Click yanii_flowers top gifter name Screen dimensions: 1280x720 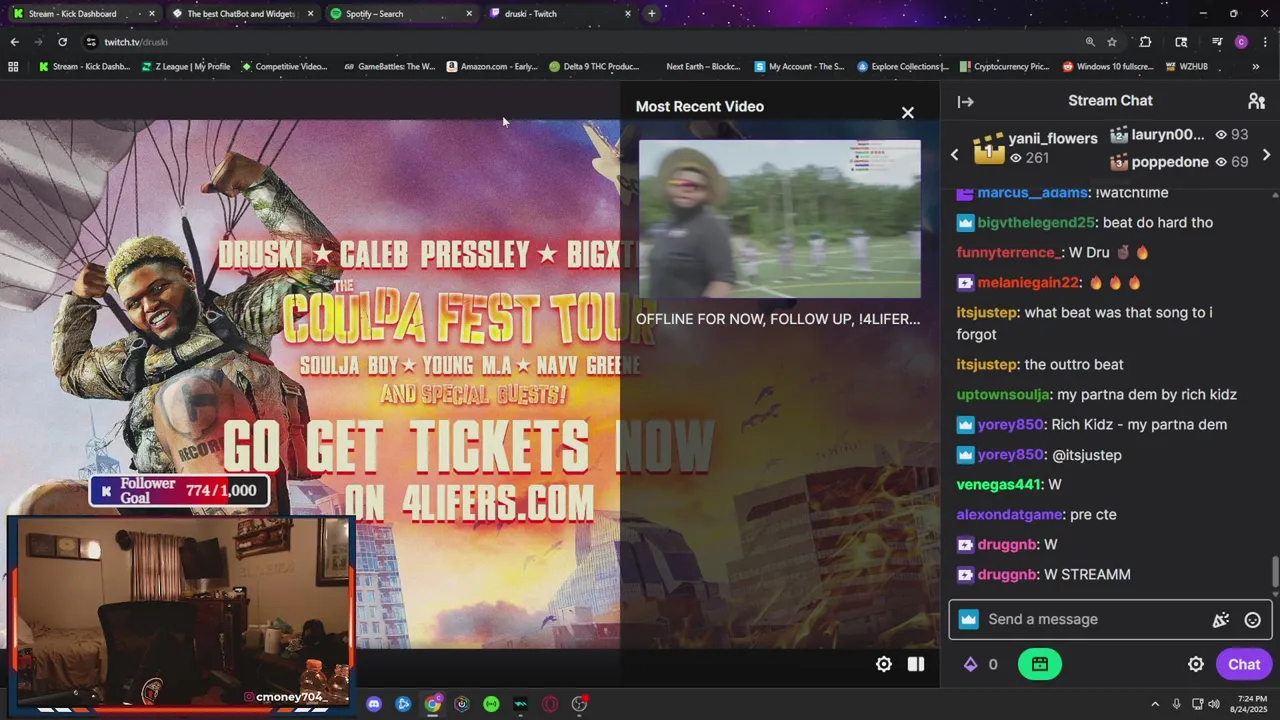pos(1053,138)
